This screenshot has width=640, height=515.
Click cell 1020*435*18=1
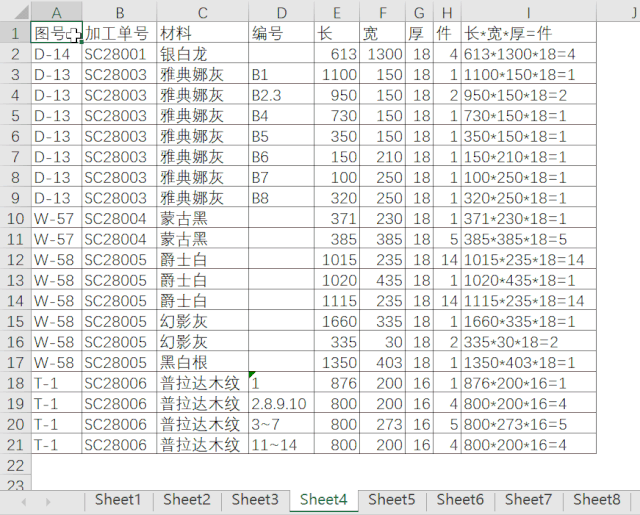(529, 280)
